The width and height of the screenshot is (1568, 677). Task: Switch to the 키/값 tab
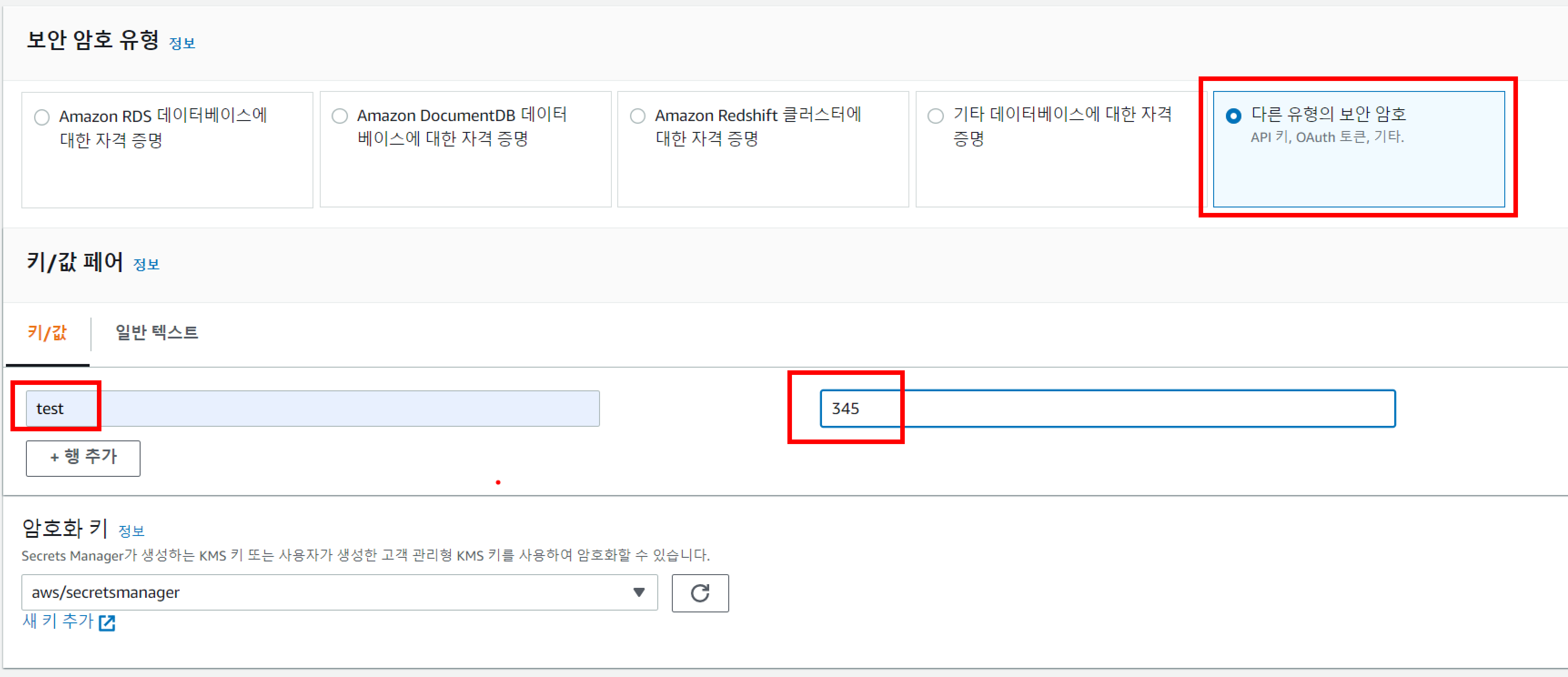click(x=47, y=333)
